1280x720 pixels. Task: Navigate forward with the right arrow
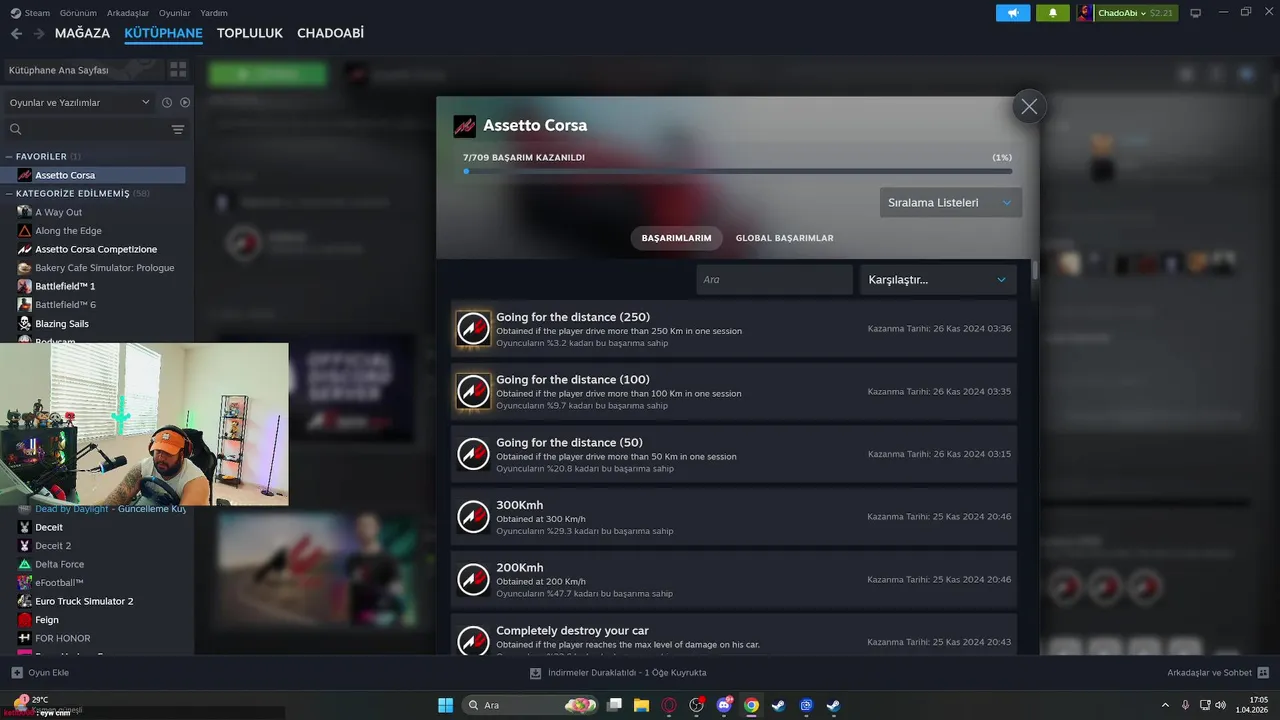click(39, 33)
